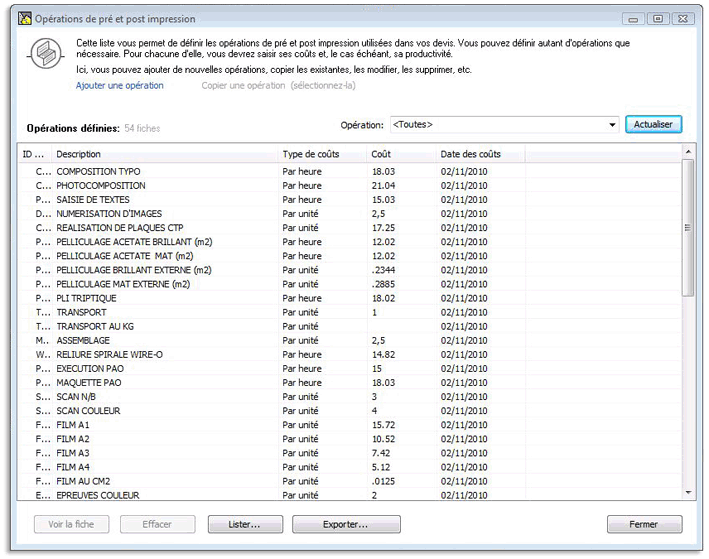Minimize the operations window
The height and width of the screenshot is (559, 709).
pos(633,19)
